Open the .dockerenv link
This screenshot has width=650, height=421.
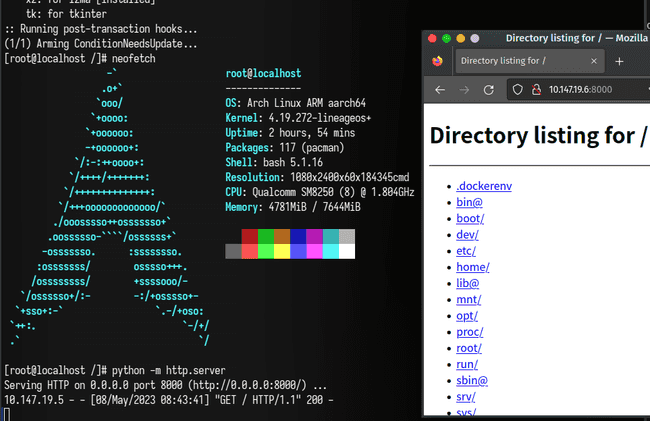tap(484, 186)
